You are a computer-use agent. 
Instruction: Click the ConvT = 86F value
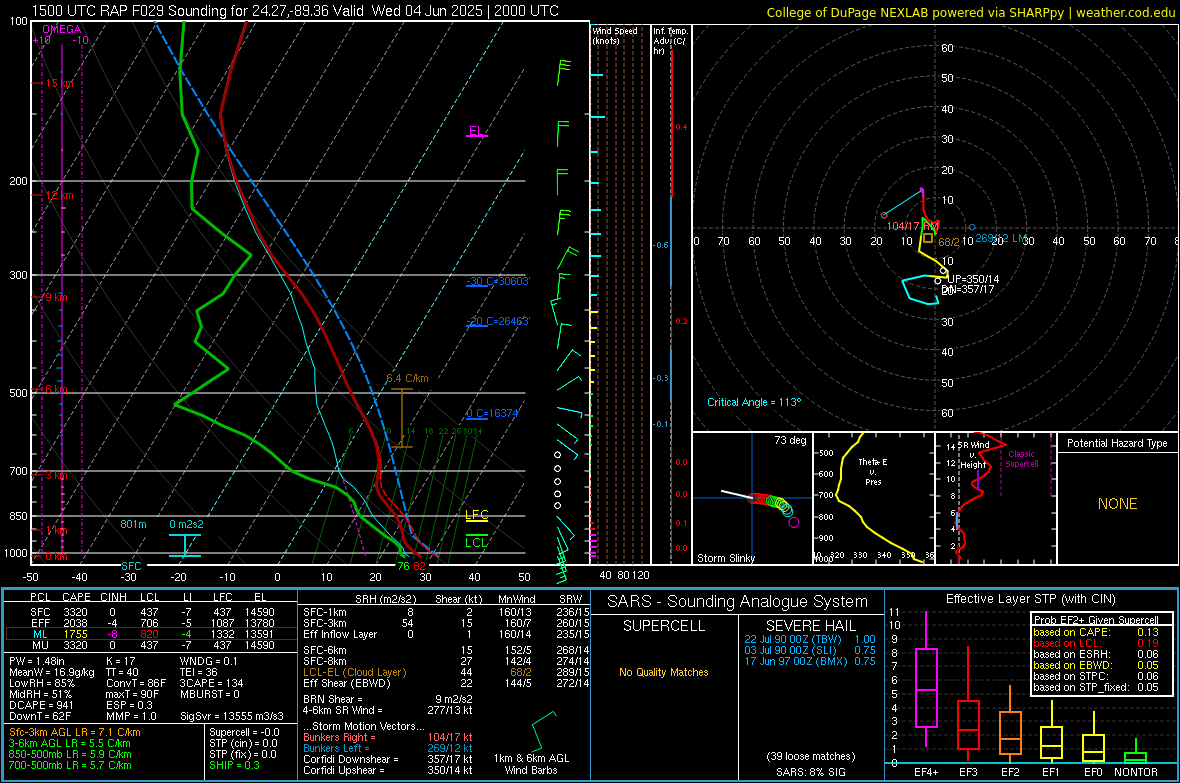tap(136, 684)
